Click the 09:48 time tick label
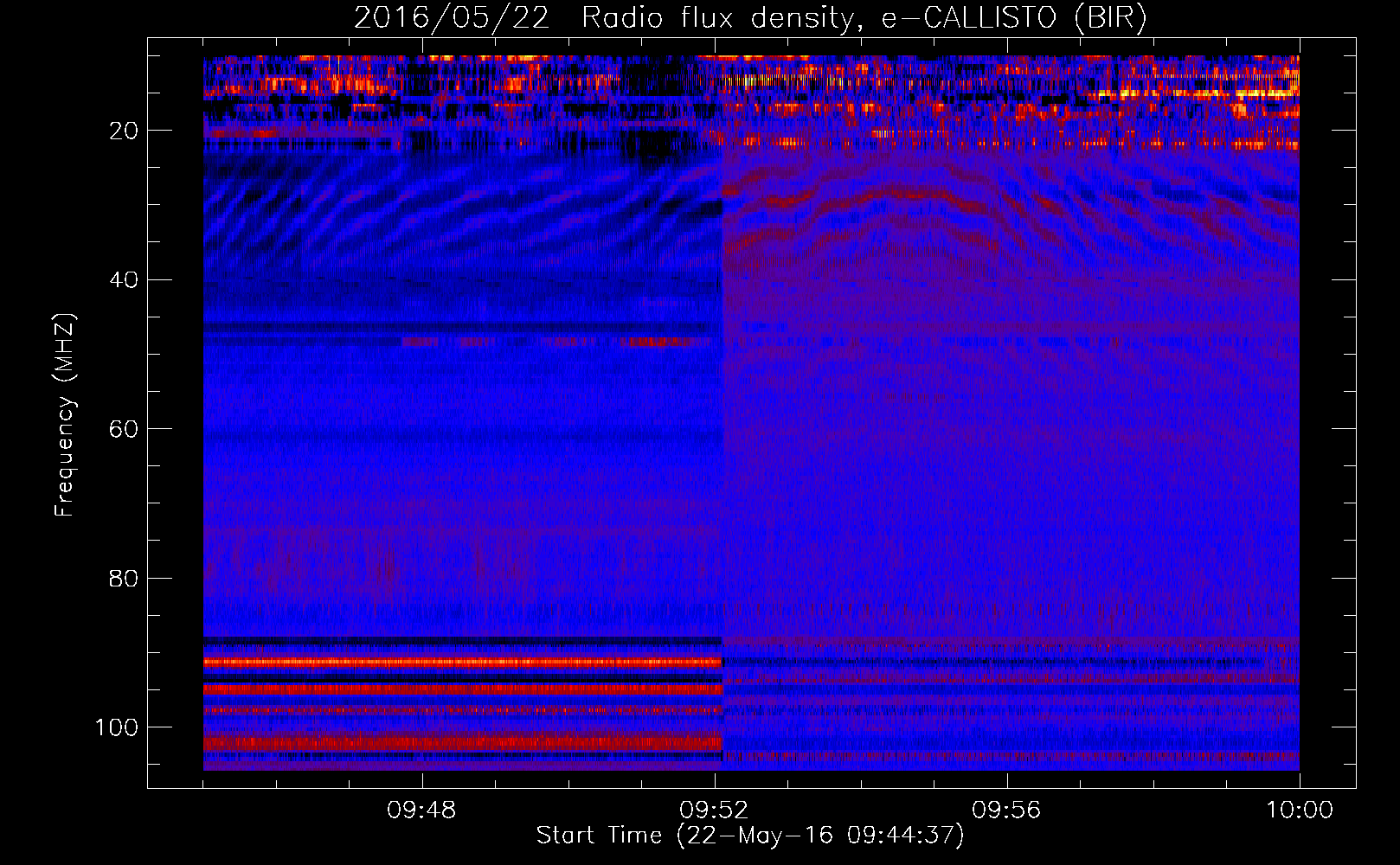This screenshot has height=865, width=1400. point(421,811)
